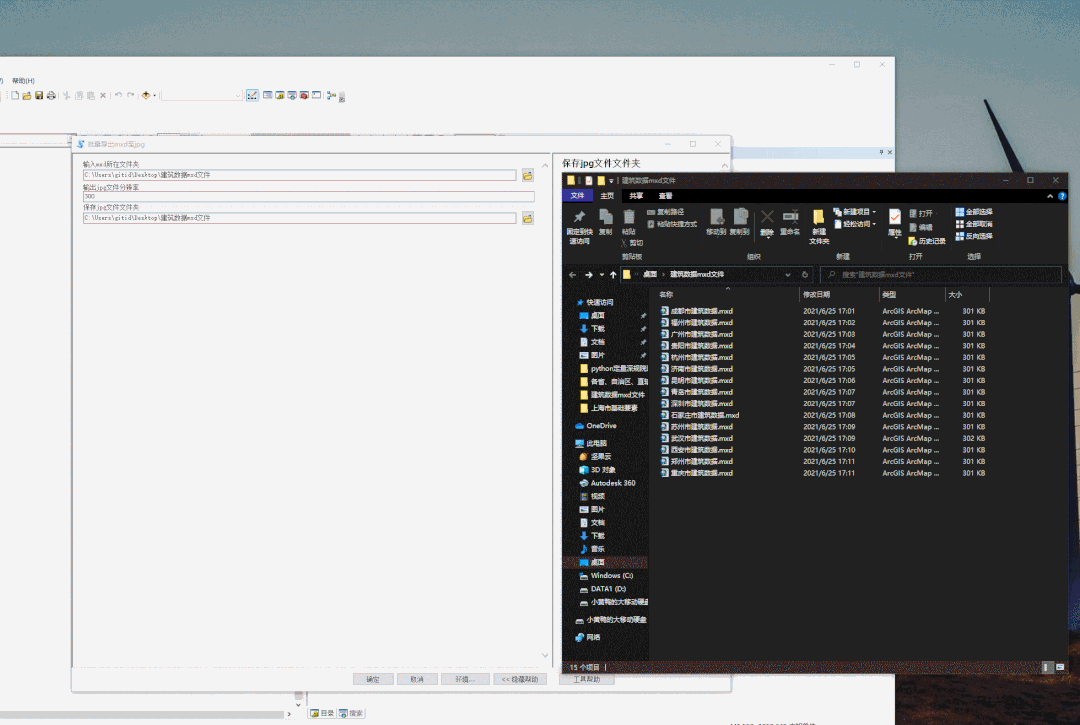Click 固定到快速访问 pin icon in ribbon
This screenshot has height=725, width=1080.
pos(579,217)
